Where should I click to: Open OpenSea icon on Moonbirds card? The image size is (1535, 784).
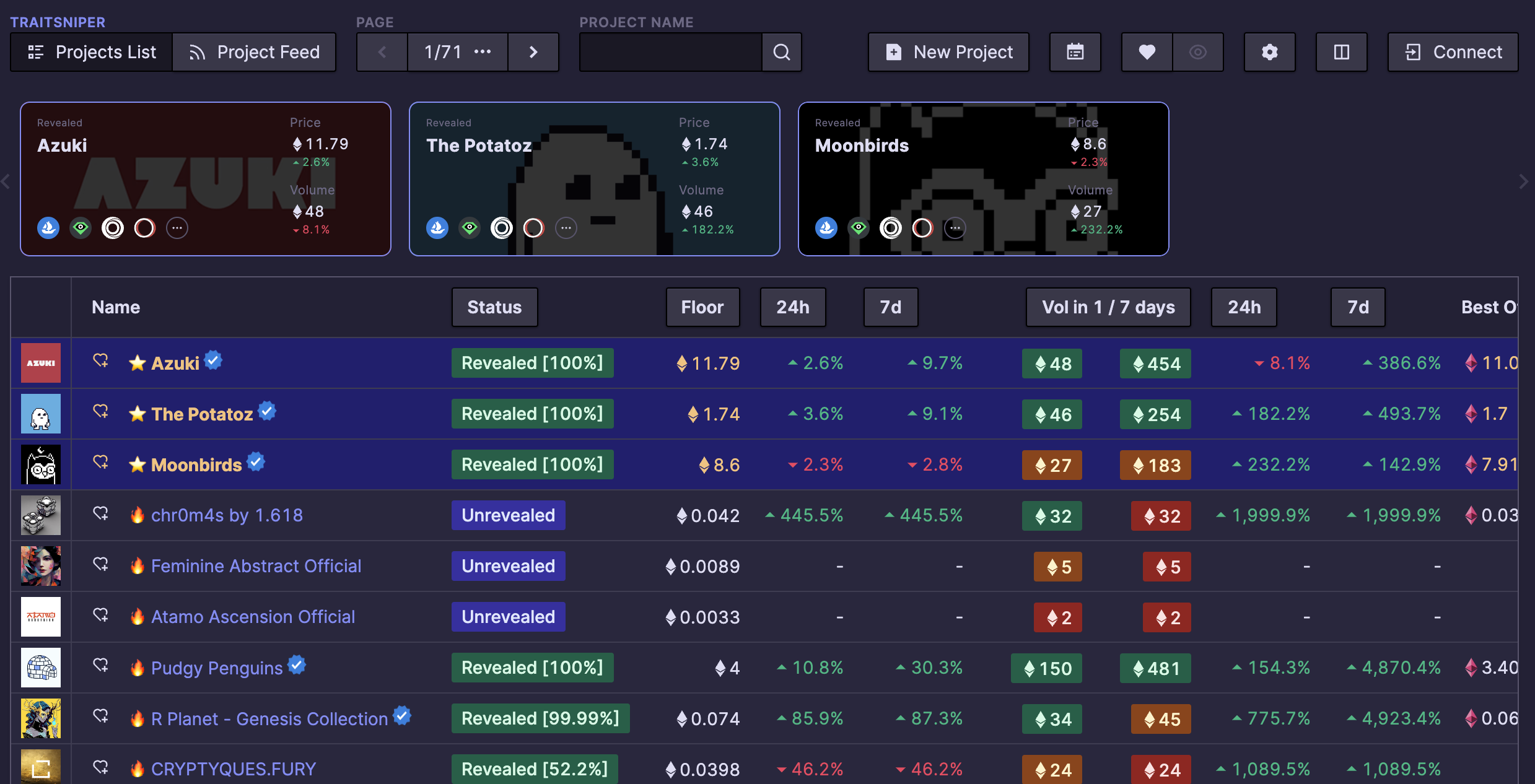[826, 228]
